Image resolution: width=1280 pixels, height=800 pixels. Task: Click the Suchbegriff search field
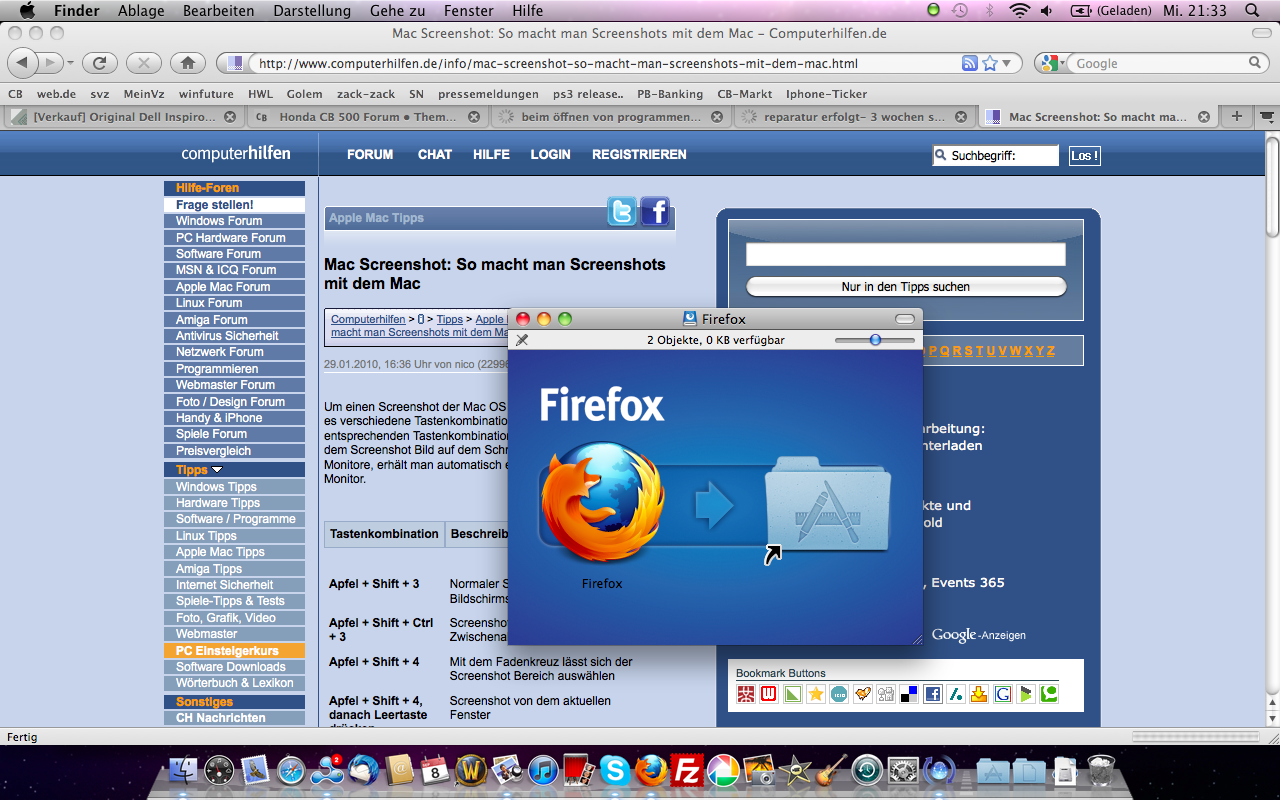pyautogui.click(x=996, y=156)
